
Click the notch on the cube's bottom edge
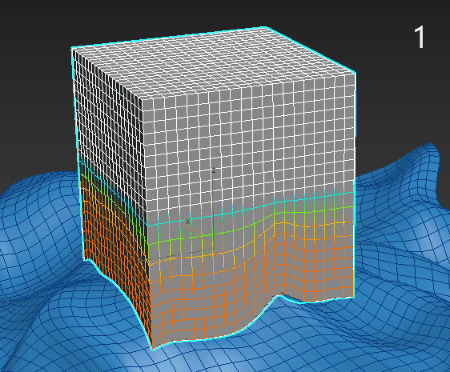282,295
